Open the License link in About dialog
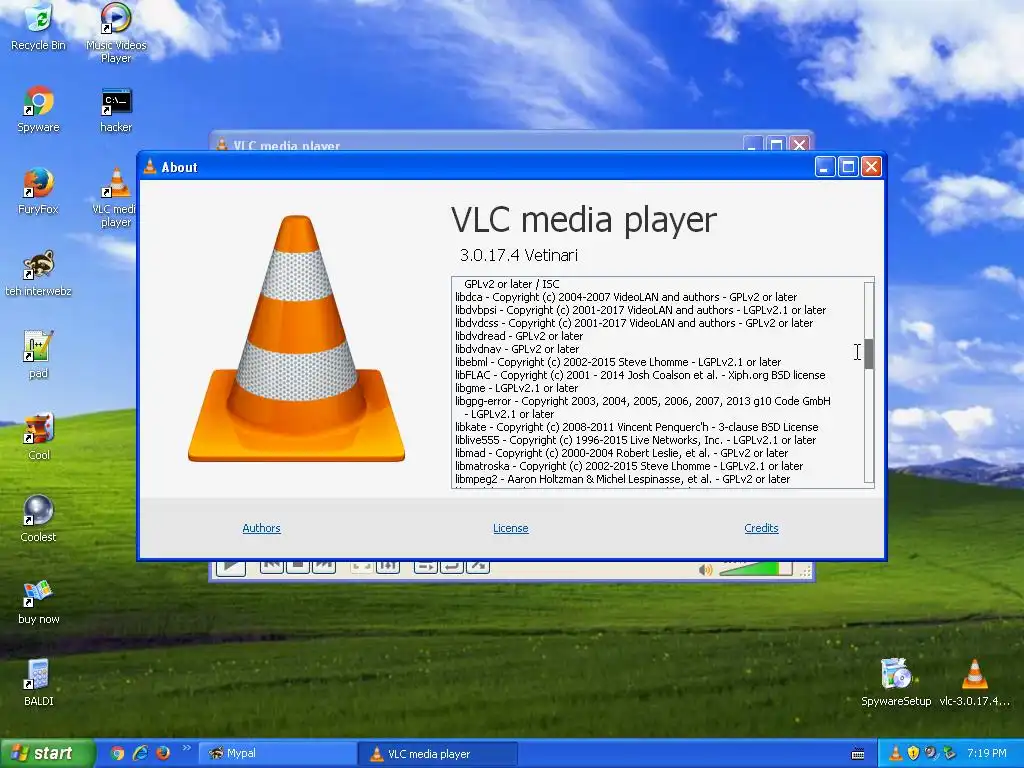 [511, 528]
